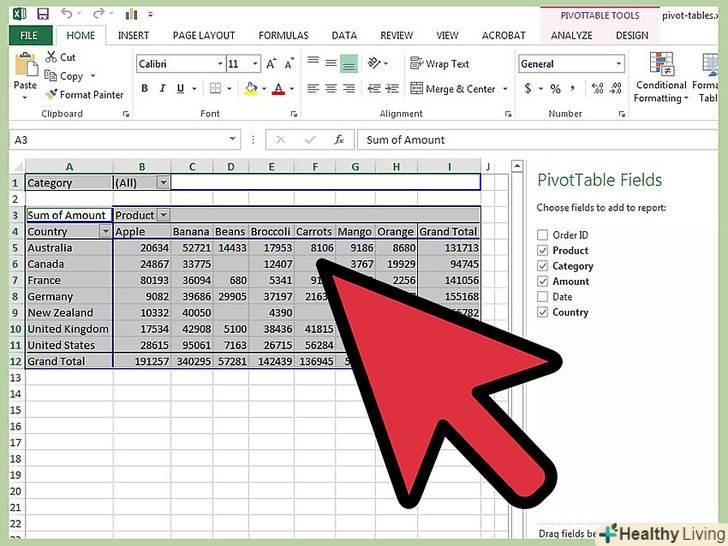Open the FILE tab

pos(29,35)
